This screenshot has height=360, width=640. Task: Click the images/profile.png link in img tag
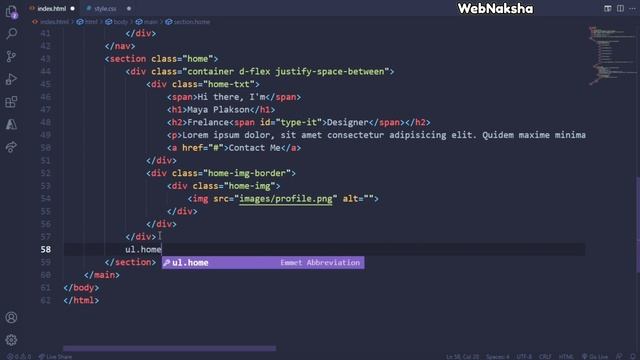tap(286, 199)
